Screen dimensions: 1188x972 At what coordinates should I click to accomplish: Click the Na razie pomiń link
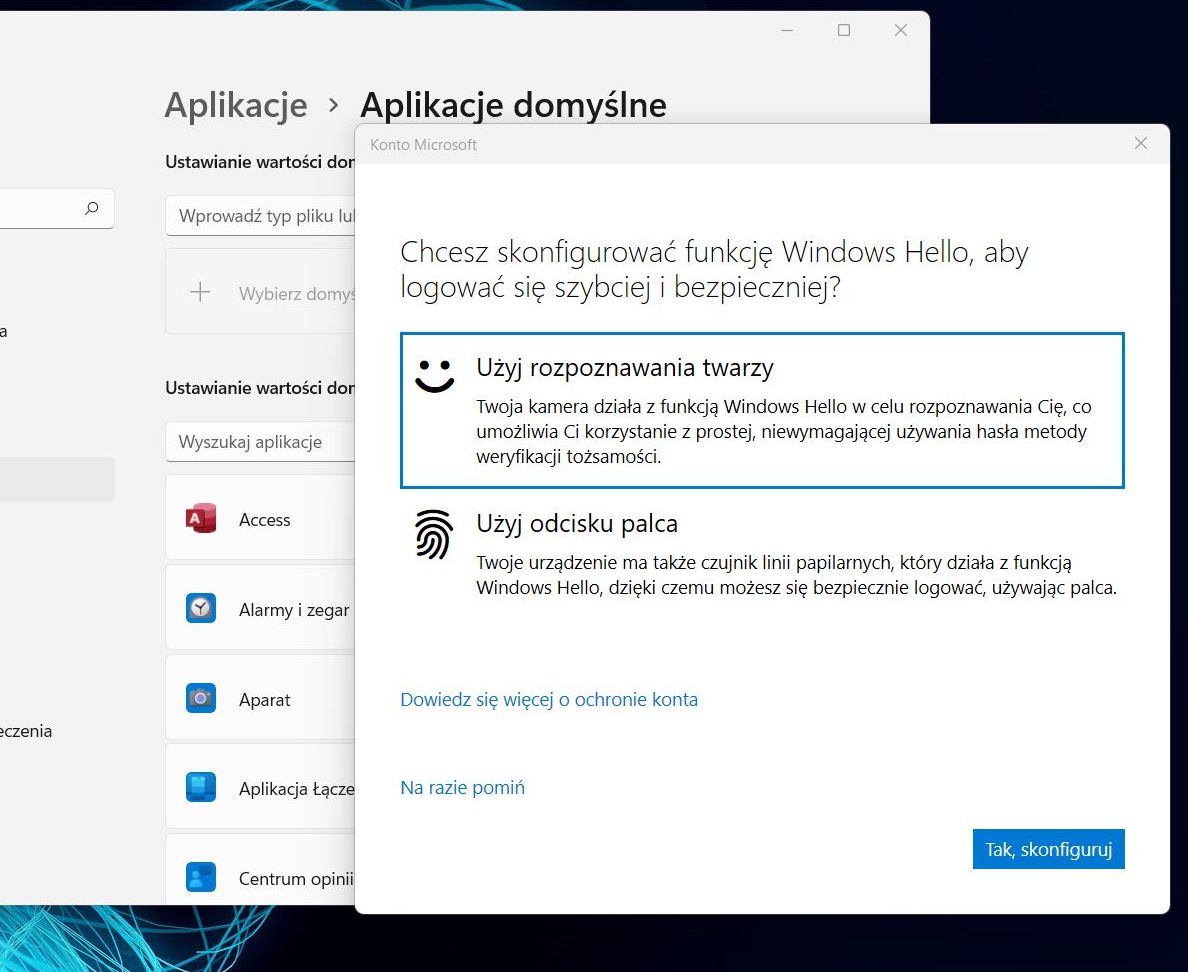pos(462,787)
